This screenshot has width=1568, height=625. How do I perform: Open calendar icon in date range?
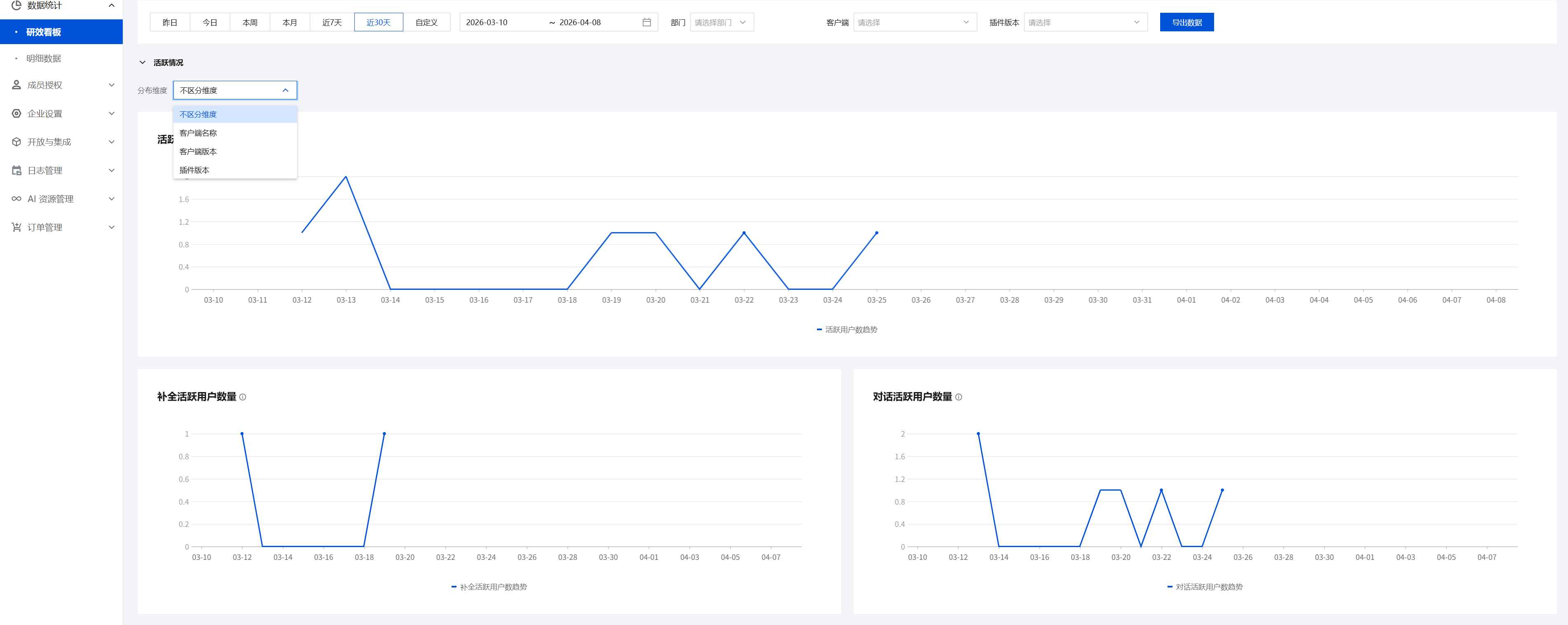[646, 23]
